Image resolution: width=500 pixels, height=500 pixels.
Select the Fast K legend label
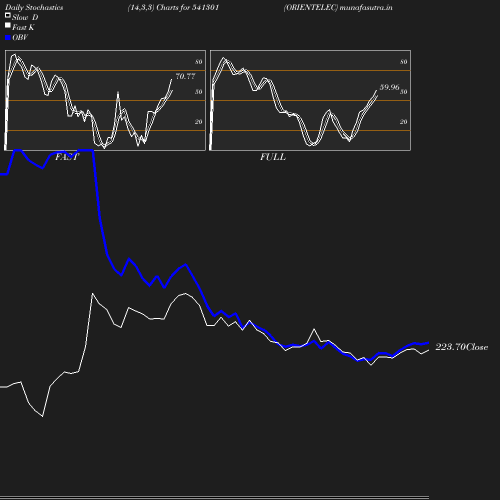click(23, 27)
